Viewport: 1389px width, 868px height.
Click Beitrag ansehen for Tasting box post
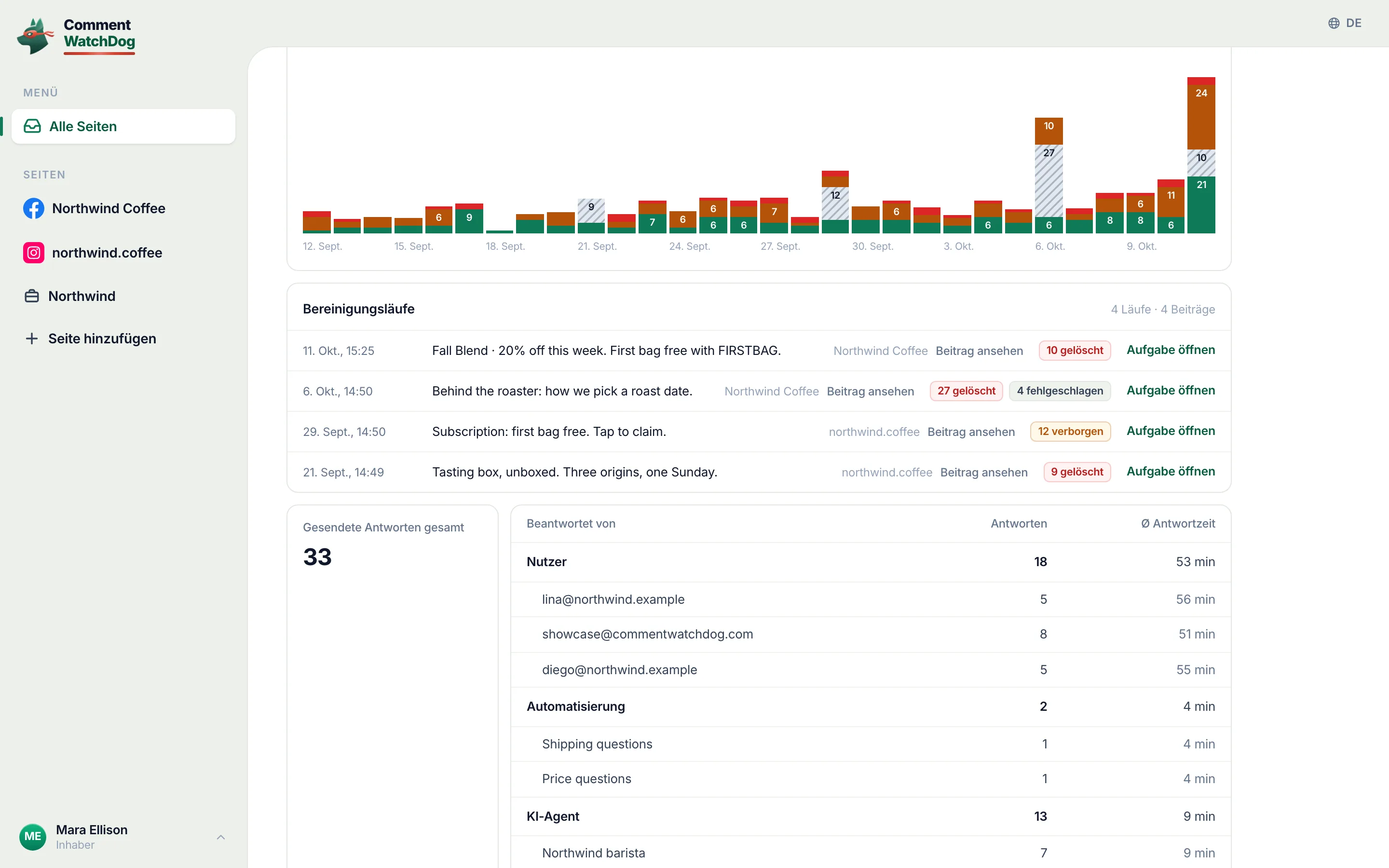[984, 473]
